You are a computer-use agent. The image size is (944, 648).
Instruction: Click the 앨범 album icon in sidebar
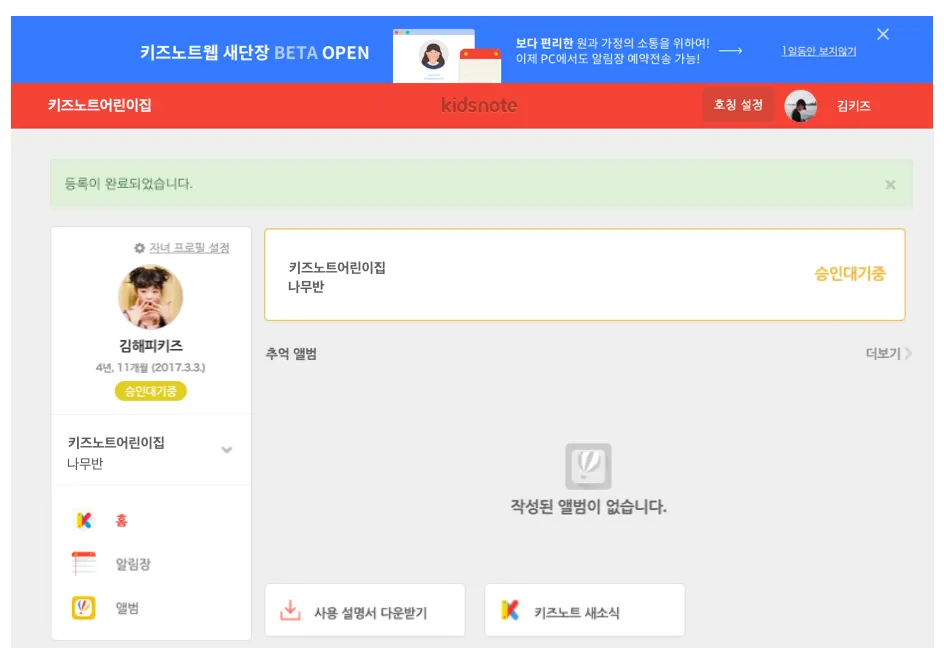(84, 608)
